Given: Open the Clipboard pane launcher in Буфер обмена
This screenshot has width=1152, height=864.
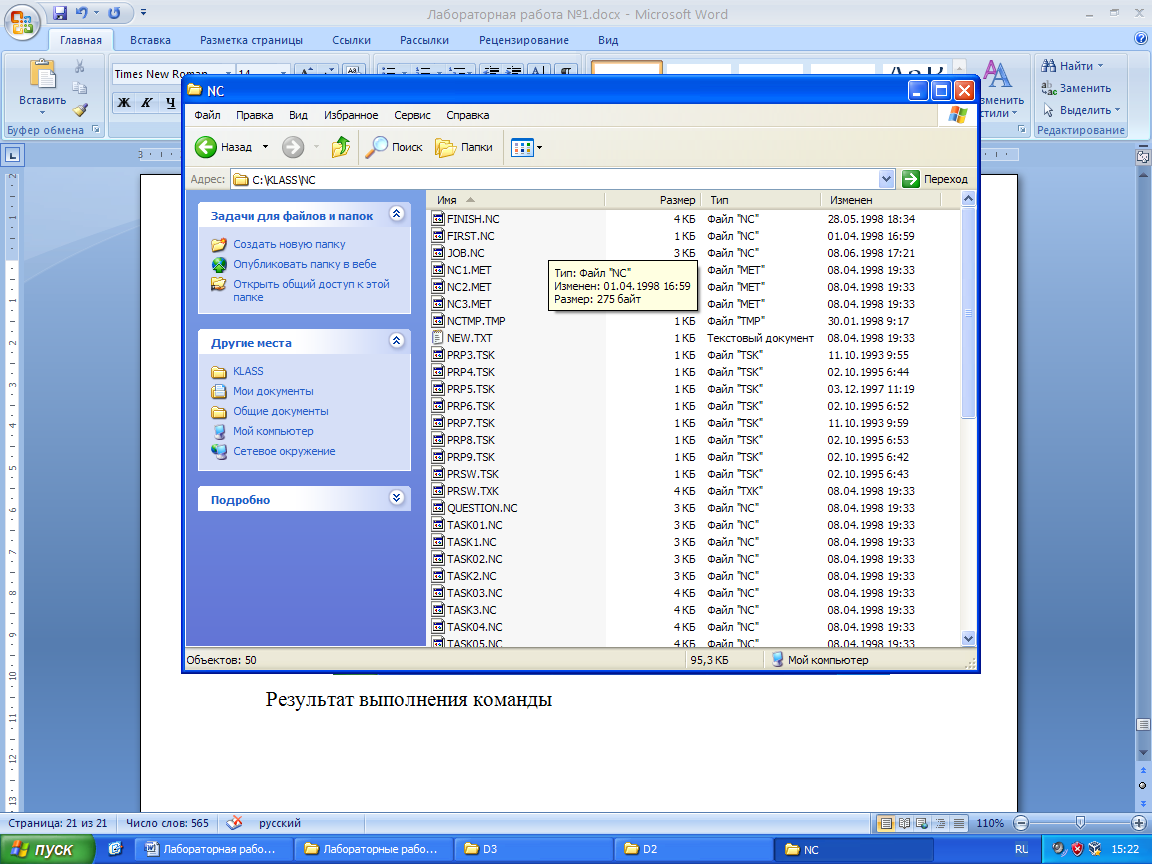Looking at the screenshot, I should (x=96, y=129).
